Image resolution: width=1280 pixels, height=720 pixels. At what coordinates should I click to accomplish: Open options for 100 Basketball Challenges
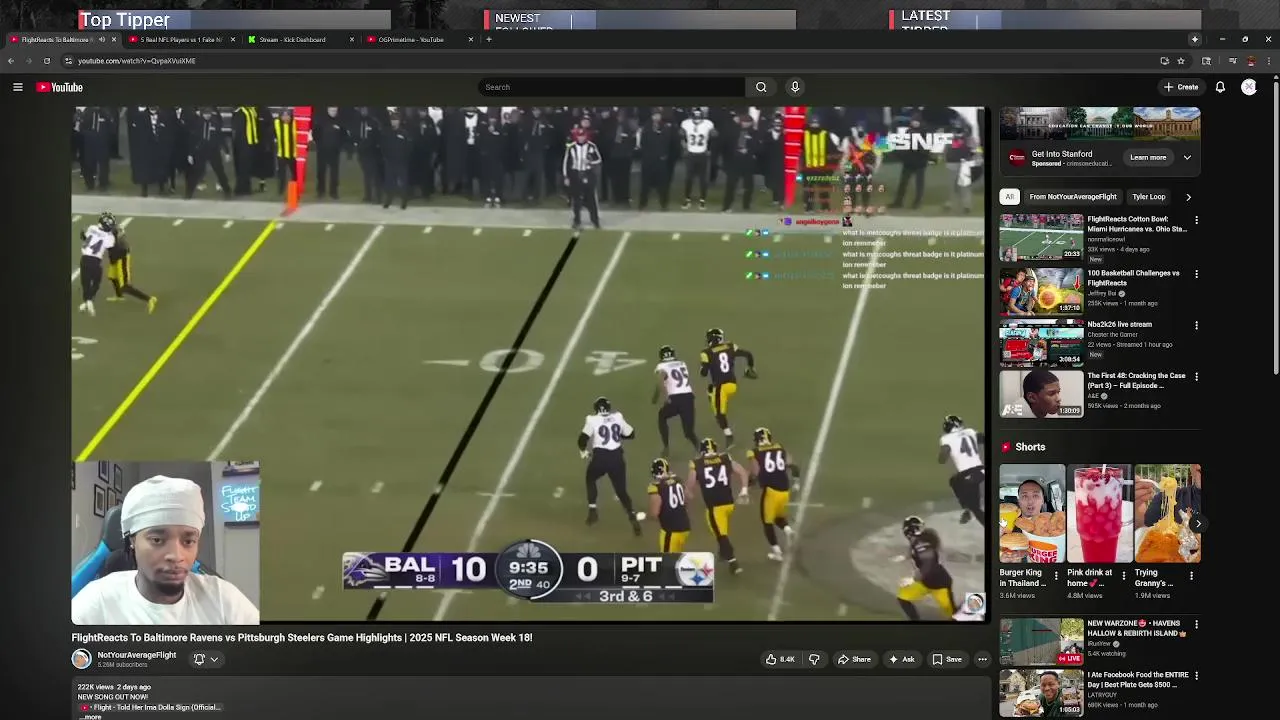1196,274
